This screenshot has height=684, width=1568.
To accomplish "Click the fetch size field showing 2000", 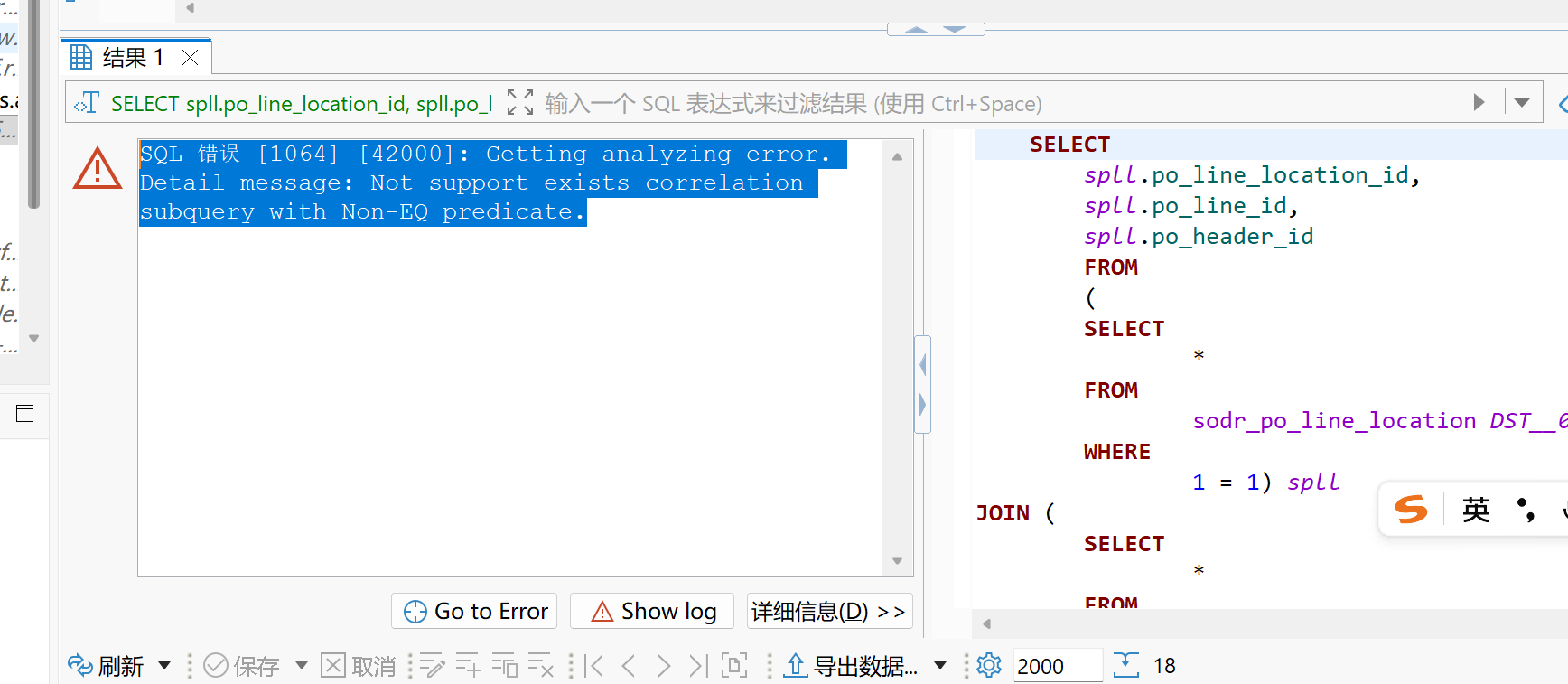I will [x=1056, y=666].
